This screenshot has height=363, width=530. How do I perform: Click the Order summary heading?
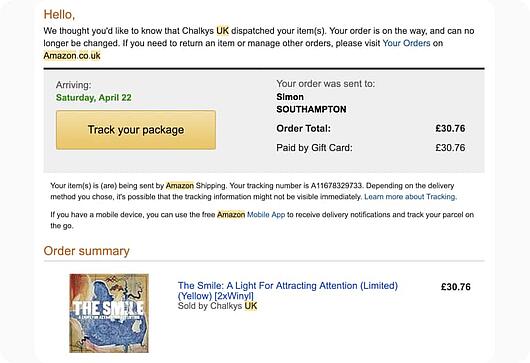click(x=87, y=251)
